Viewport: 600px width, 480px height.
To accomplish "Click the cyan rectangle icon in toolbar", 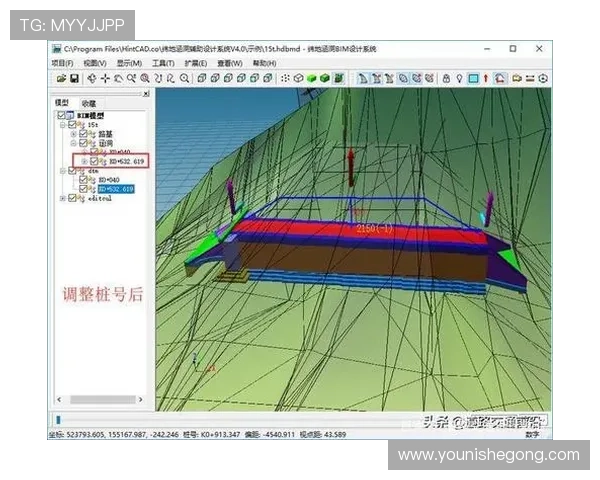I will pyautogui.click(x=473, y=78).
